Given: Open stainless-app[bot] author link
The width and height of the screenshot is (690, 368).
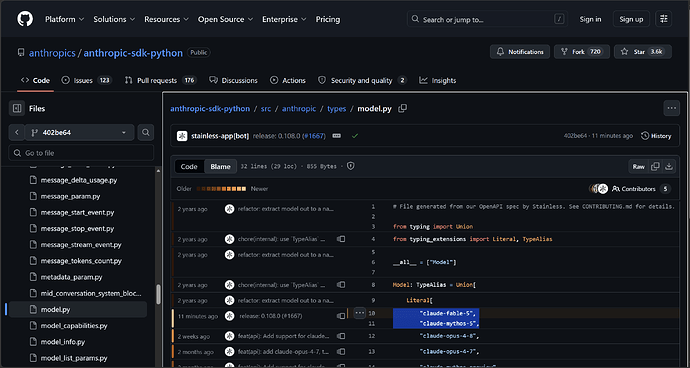Looking at the screenshot, I should pyautogui.click(x=220, y=136).
